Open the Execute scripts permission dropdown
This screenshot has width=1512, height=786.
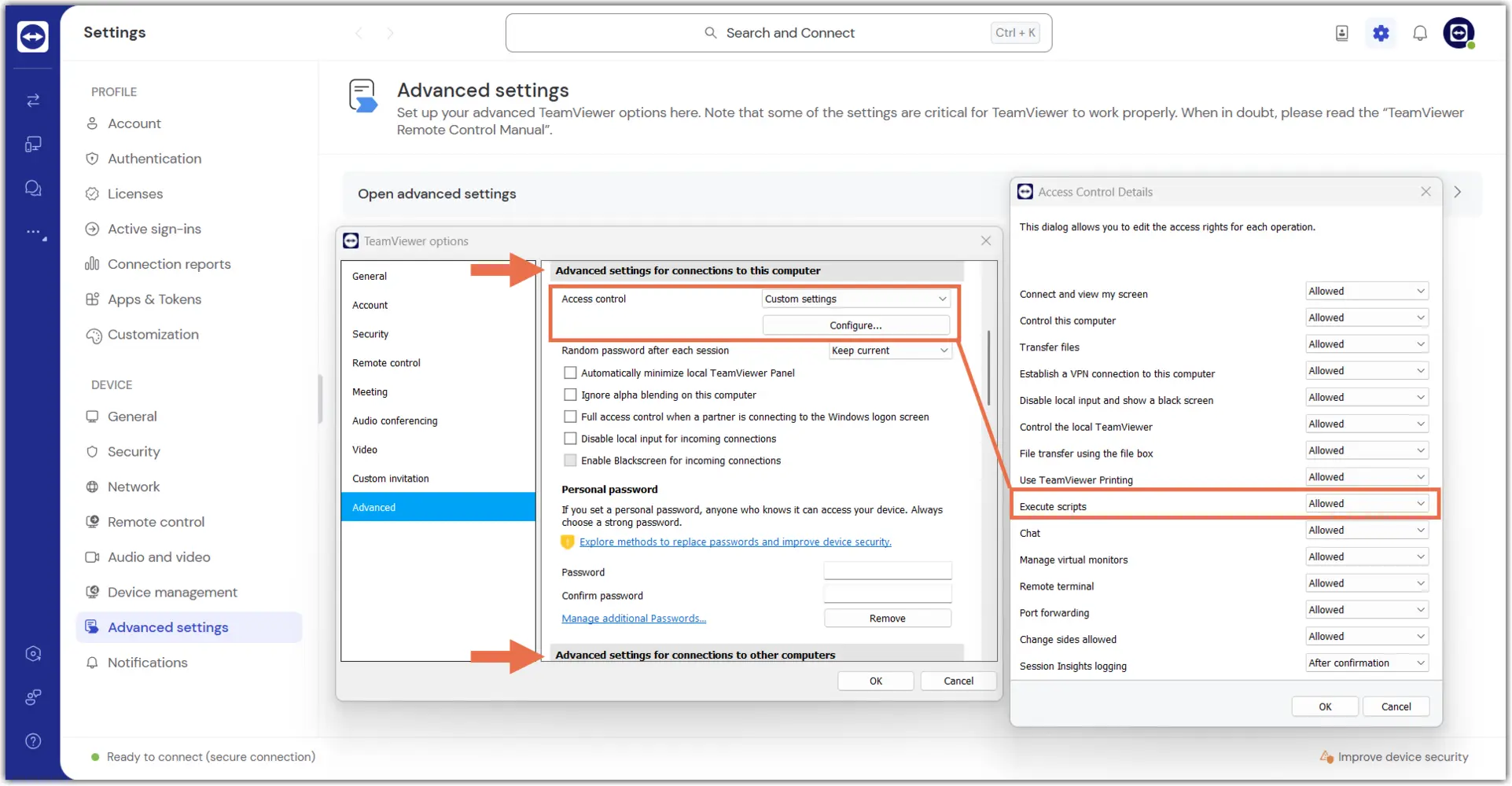click(x=1367, y=504)
